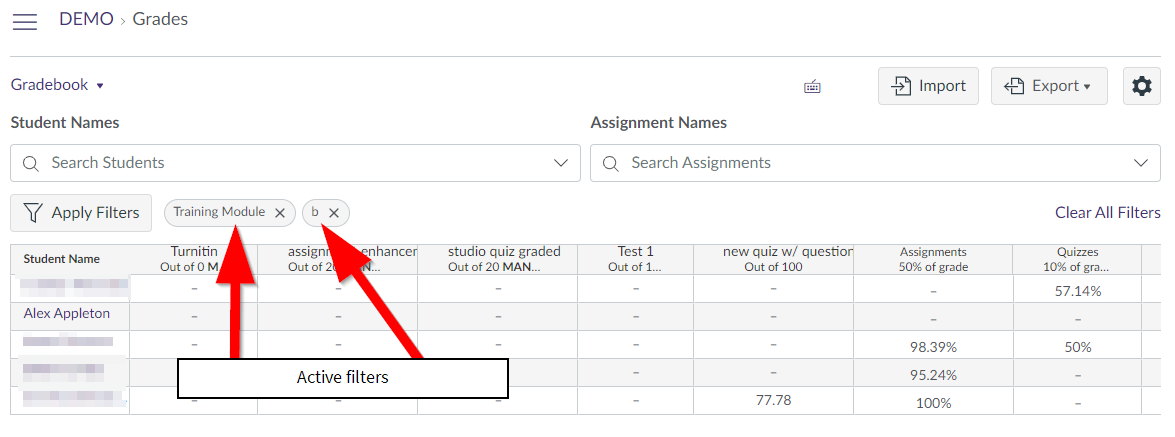Focus the Search Students field

pyautogui.click(x=295, y=163)
